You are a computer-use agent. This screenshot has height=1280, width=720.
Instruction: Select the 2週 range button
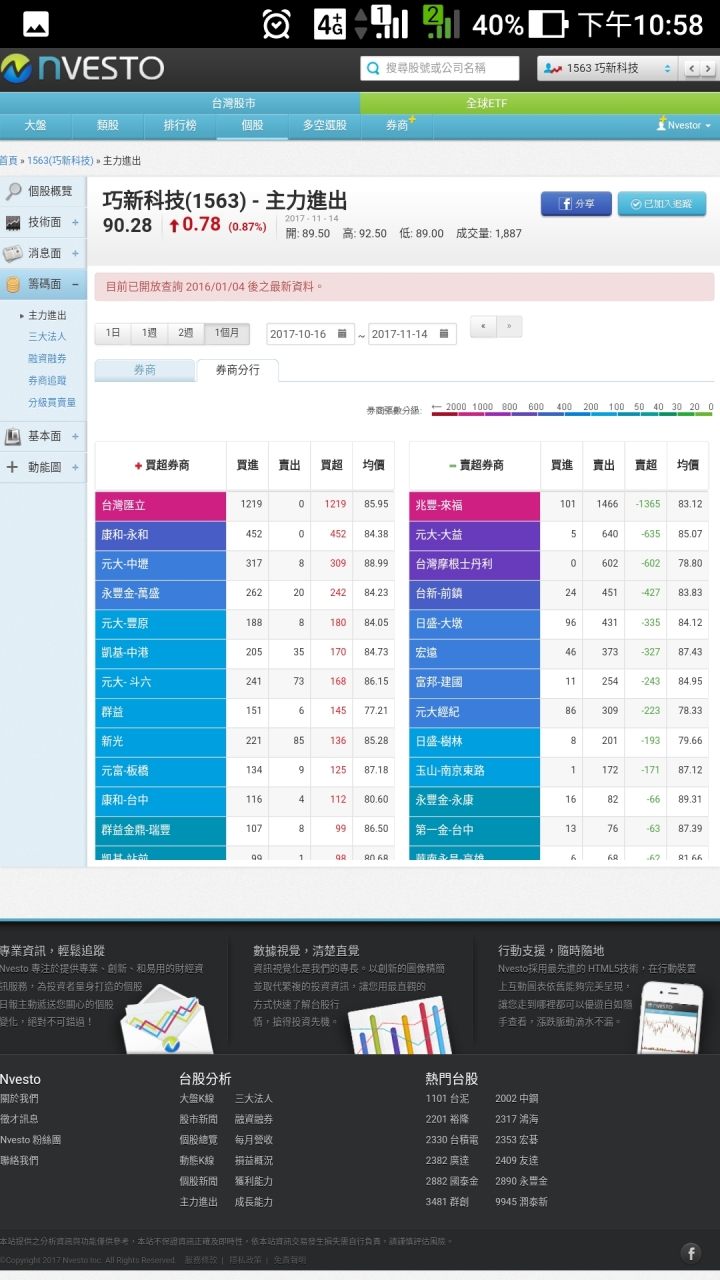tap(186, 333)
